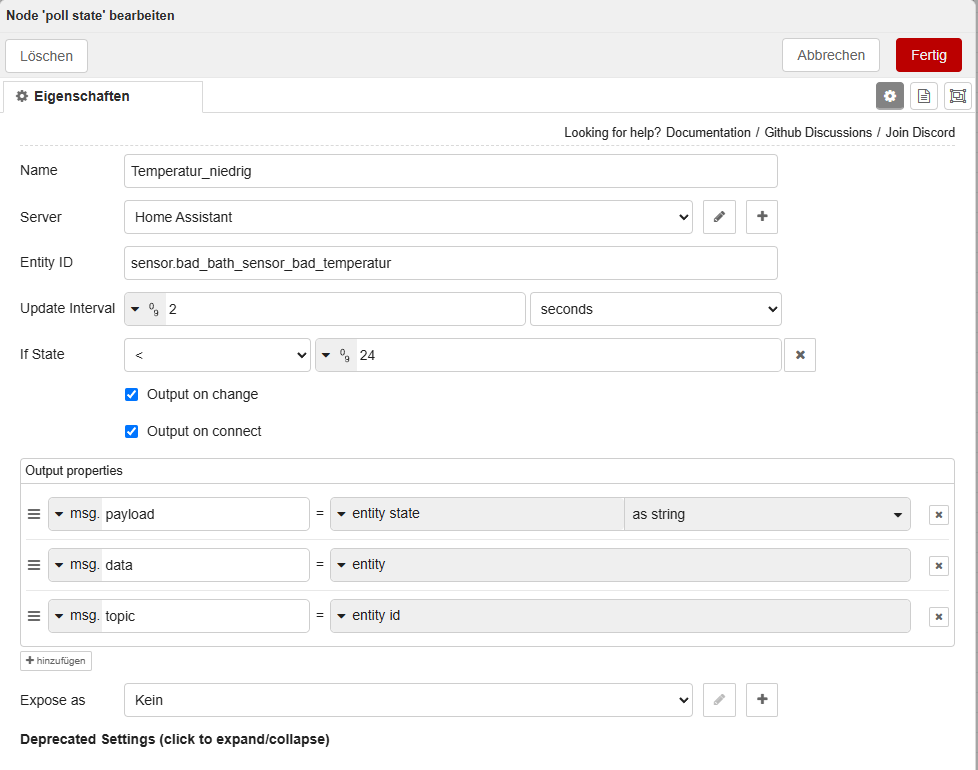978x770 pixels.
Task: Remove the If State condition
Action: (800, 355)
